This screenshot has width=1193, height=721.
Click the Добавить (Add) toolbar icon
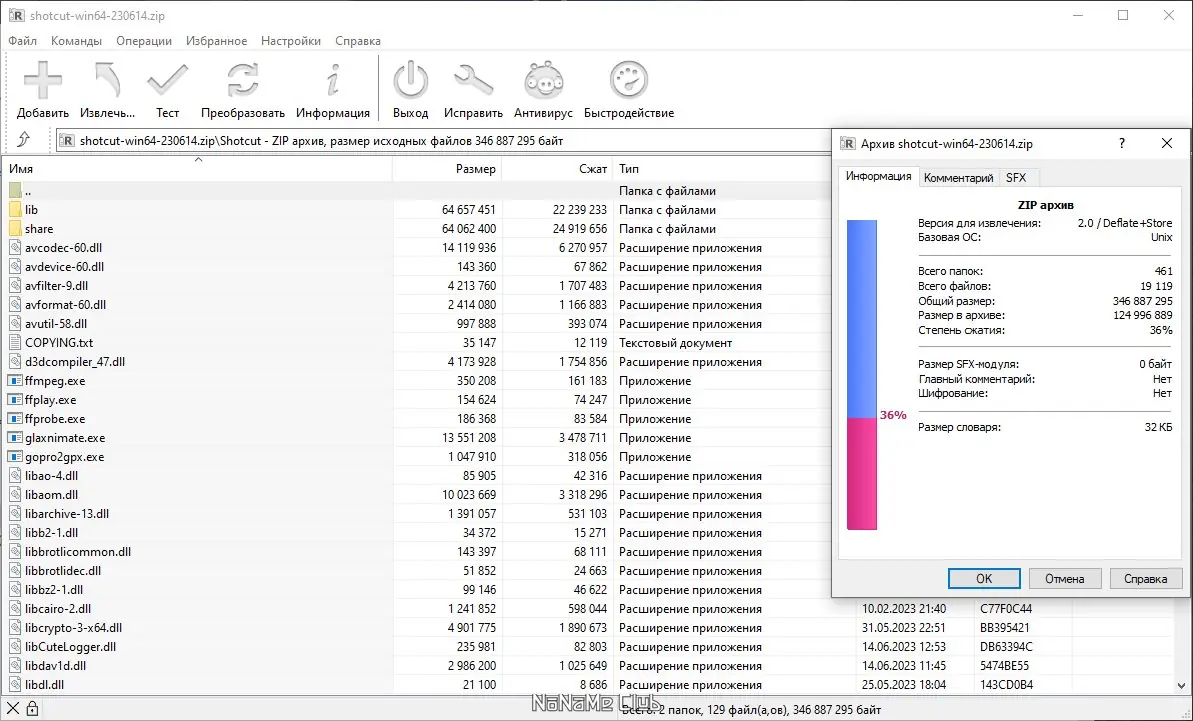tap(43, 81)
